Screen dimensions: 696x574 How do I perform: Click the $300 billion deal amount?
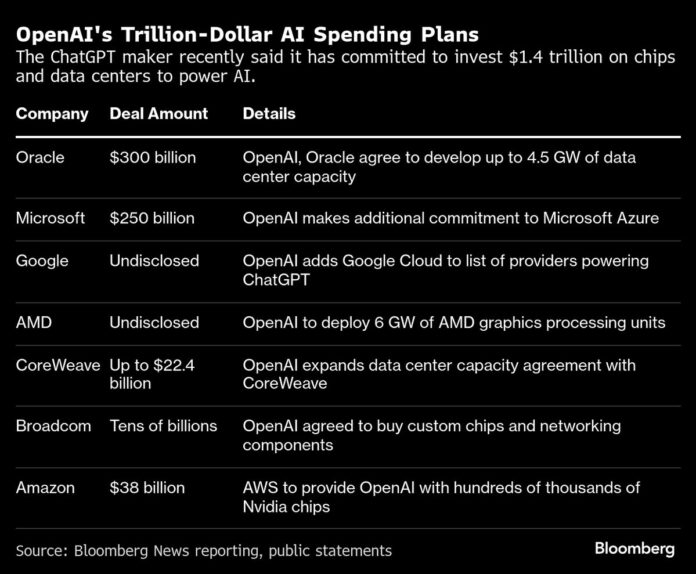point(152,157)
